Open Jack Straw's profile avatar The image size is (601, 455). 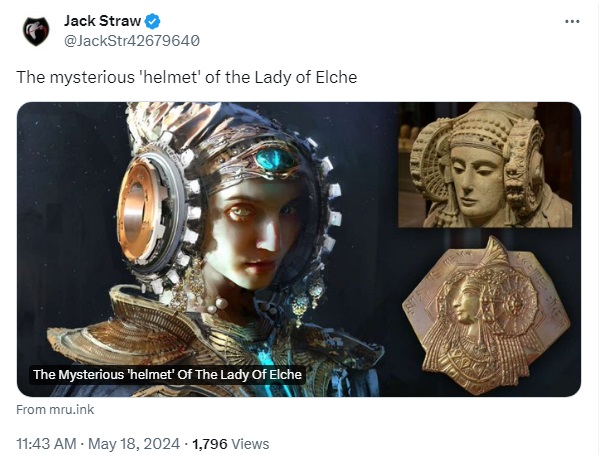36,31
